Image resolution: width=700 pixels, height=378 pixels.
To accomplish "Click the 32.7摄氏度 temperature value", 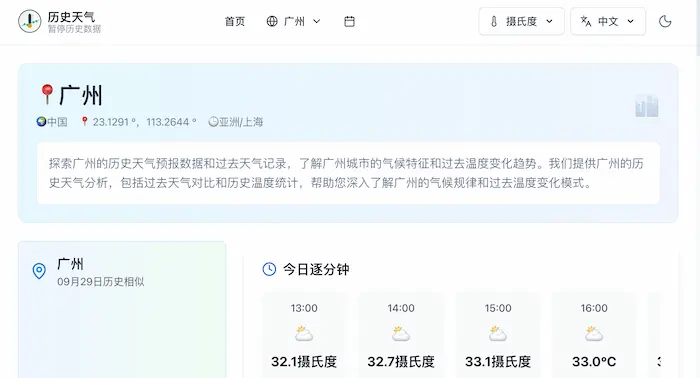I will point(401,361).
